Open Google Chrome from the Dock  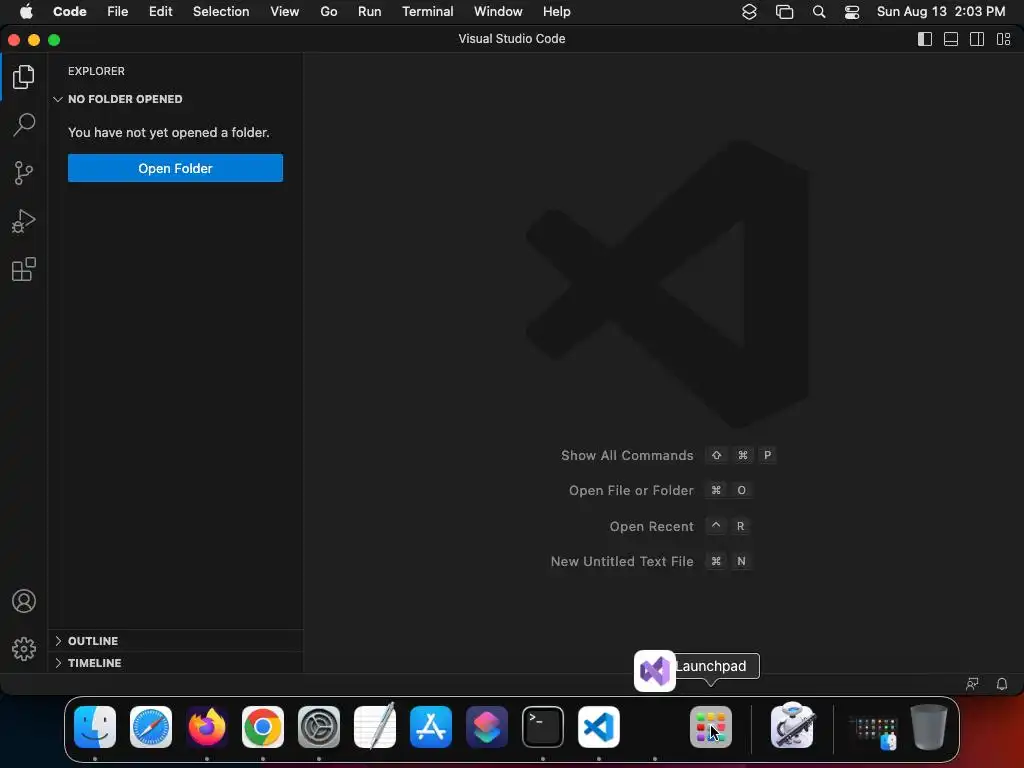[263, 727]
